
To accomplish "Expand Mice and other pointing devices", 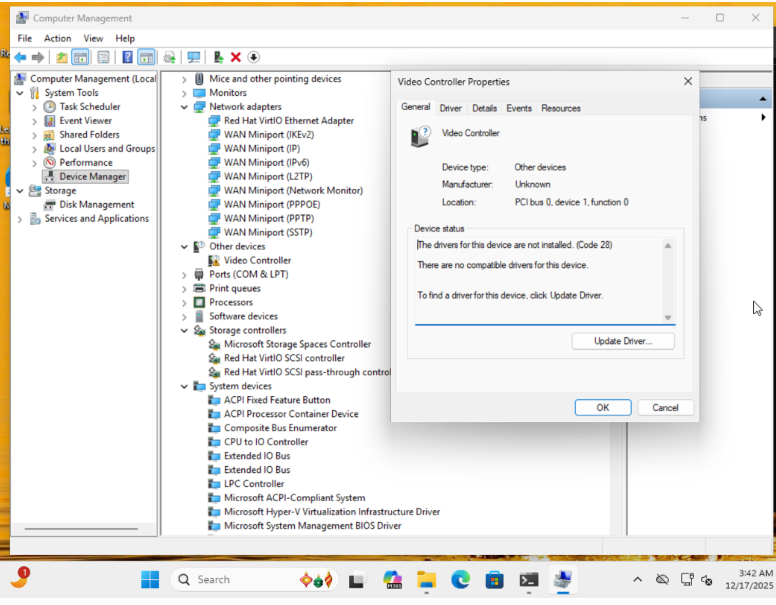I will coord(184,79).
